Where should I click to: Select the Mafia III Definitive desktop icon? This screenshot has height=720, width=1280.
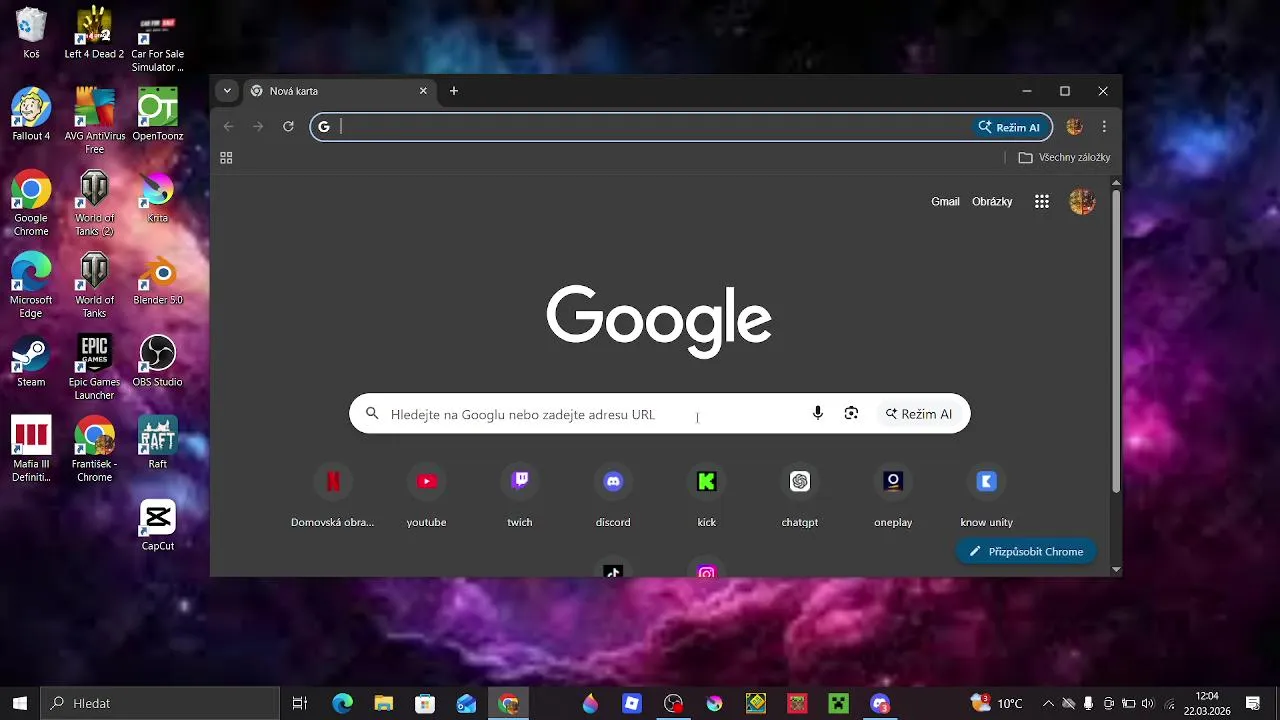[x=31, y=449]
